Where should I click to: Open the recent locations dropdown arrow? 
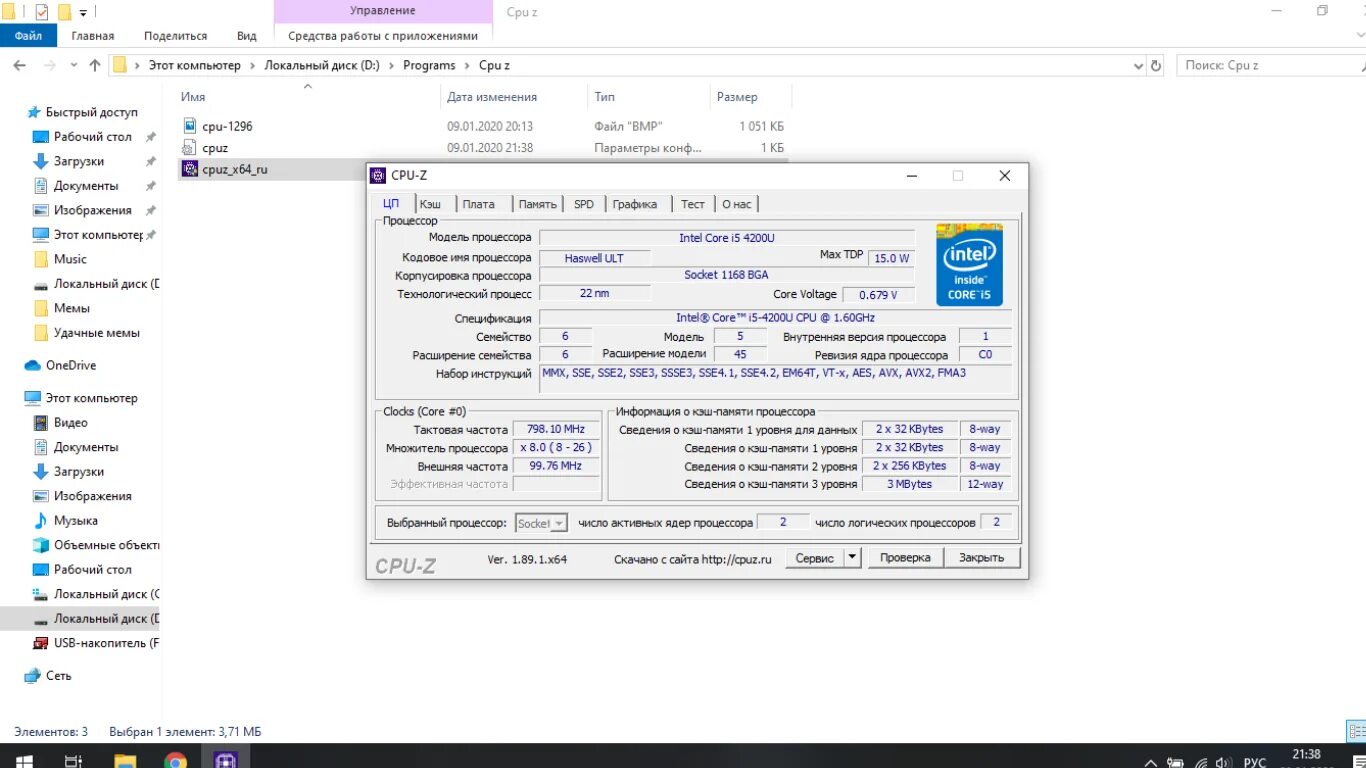[73, 66]
